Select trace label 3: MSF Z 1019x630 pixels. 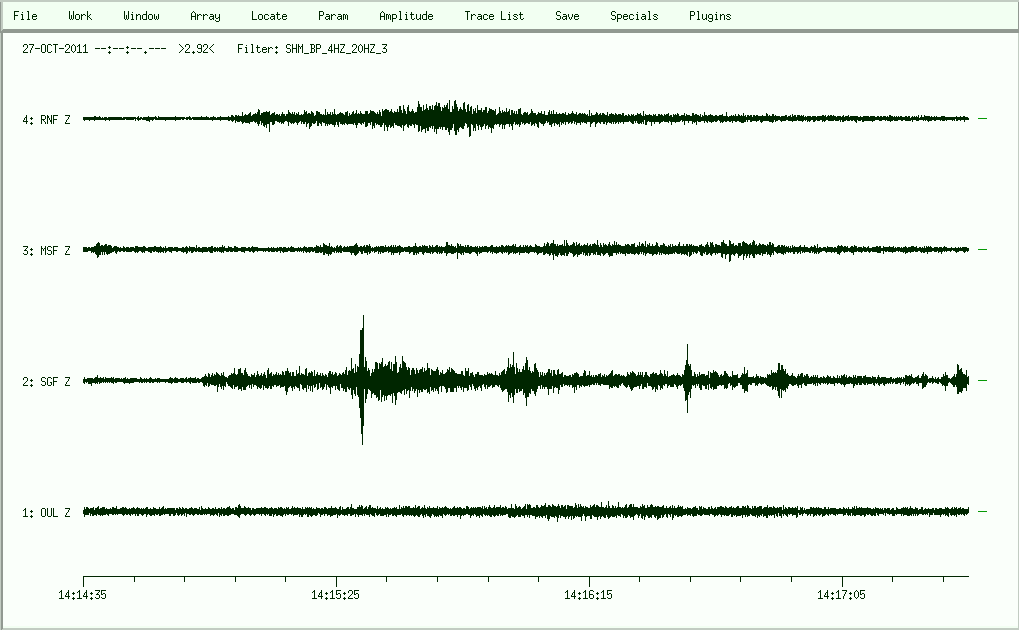pyautogui.click(x=46, y=251)
